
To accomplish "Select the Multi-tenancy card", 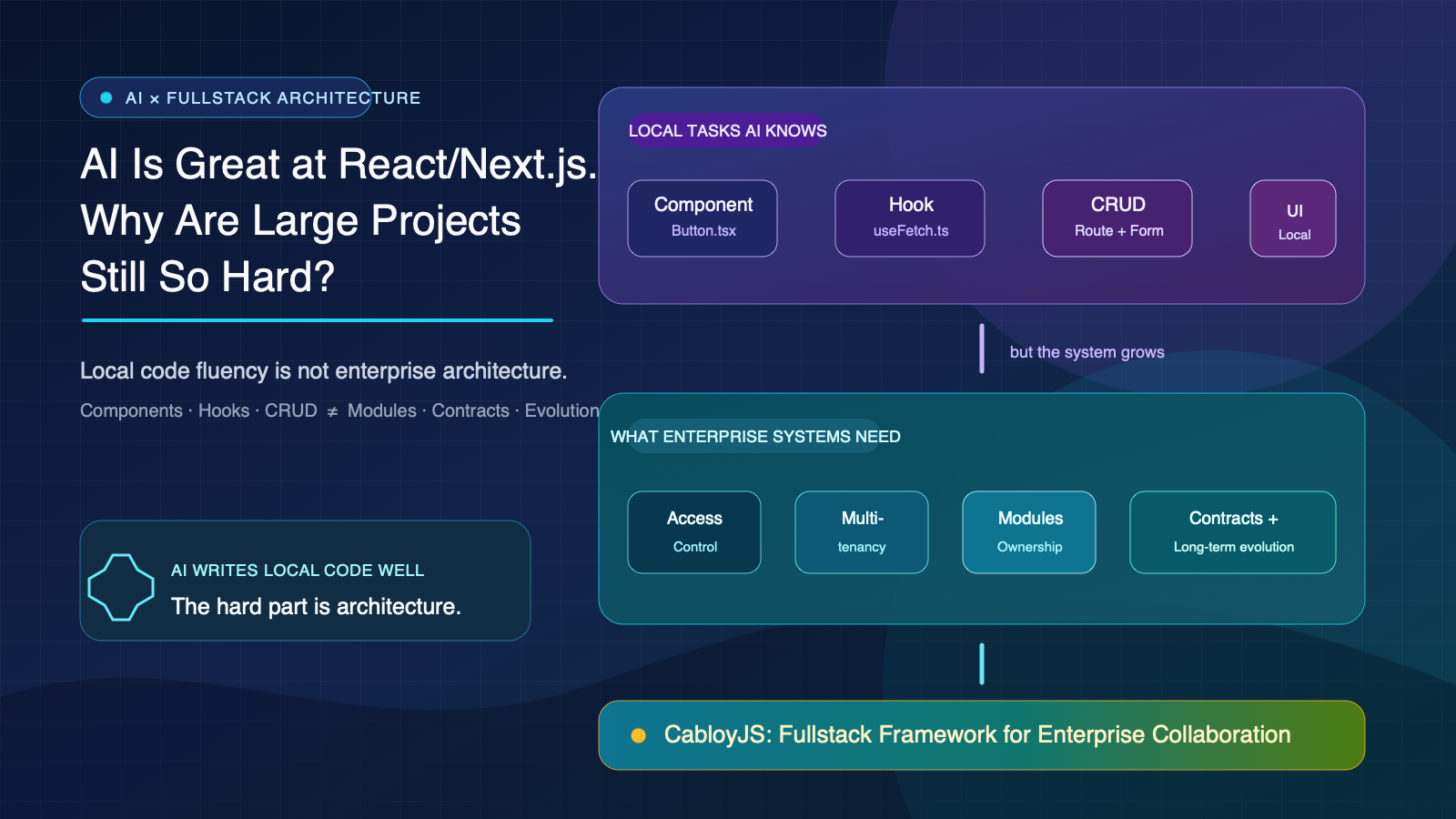I will coord(862,532).
